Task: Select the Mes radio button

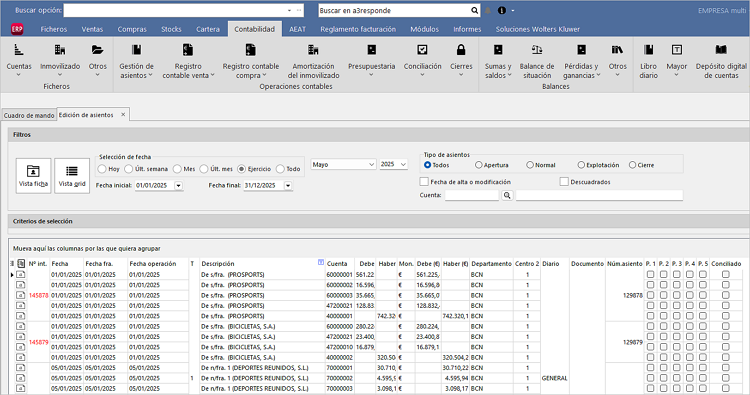Action: click(177, 169)
